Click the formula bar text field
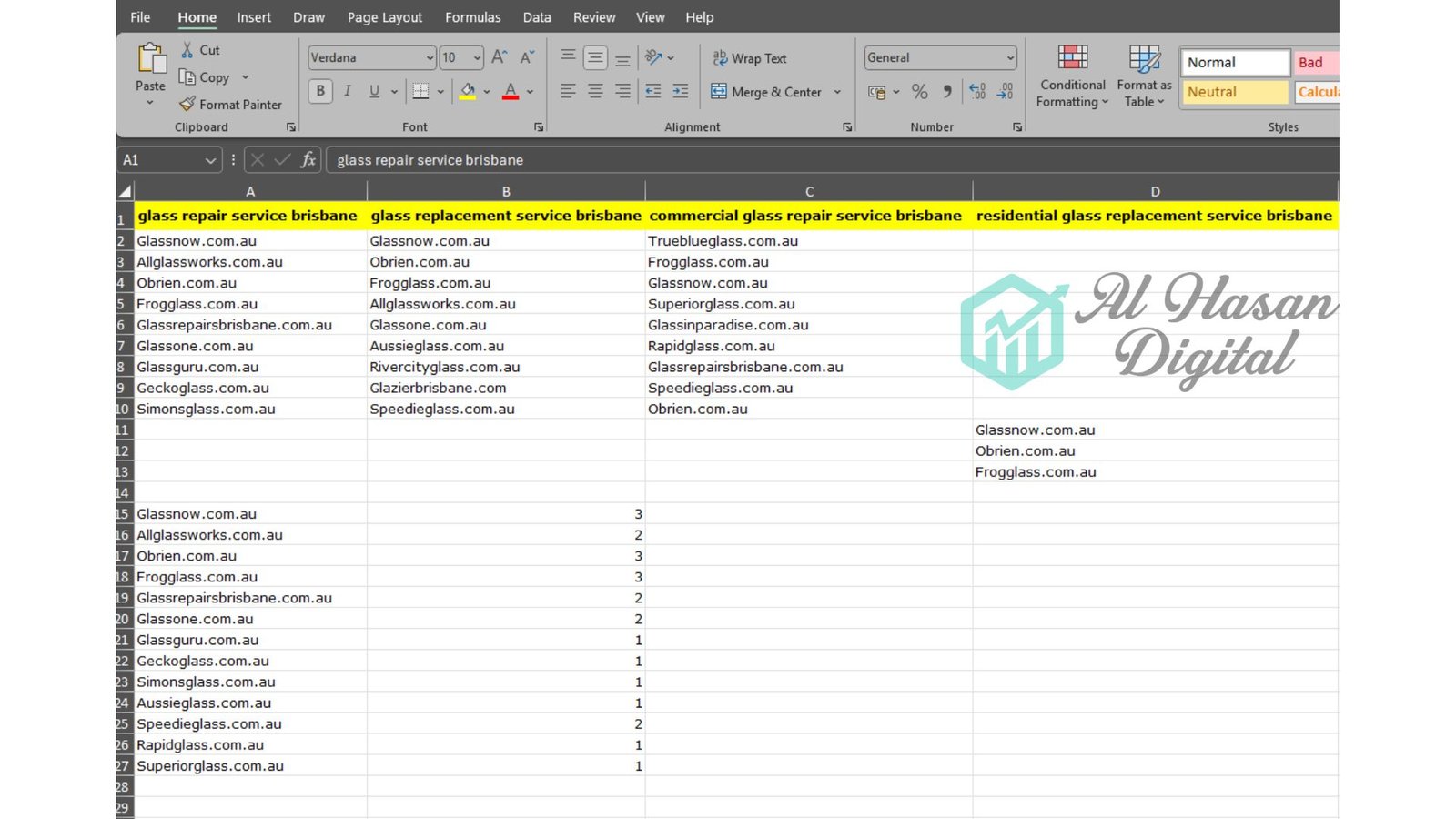 (x=831, y=160)
